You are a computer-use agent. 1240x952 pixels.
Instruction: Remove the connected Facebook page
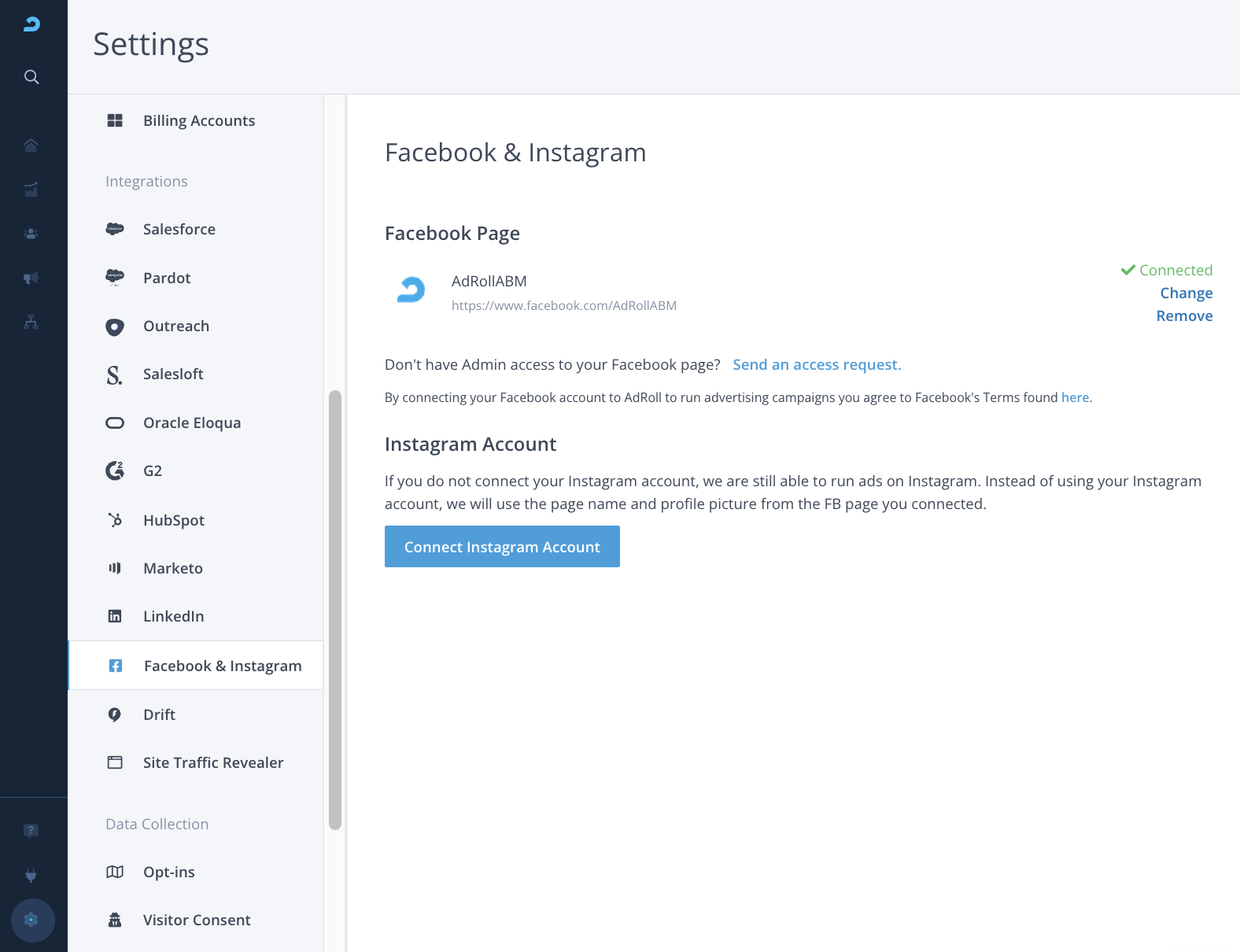click(x=1184, y=315)
